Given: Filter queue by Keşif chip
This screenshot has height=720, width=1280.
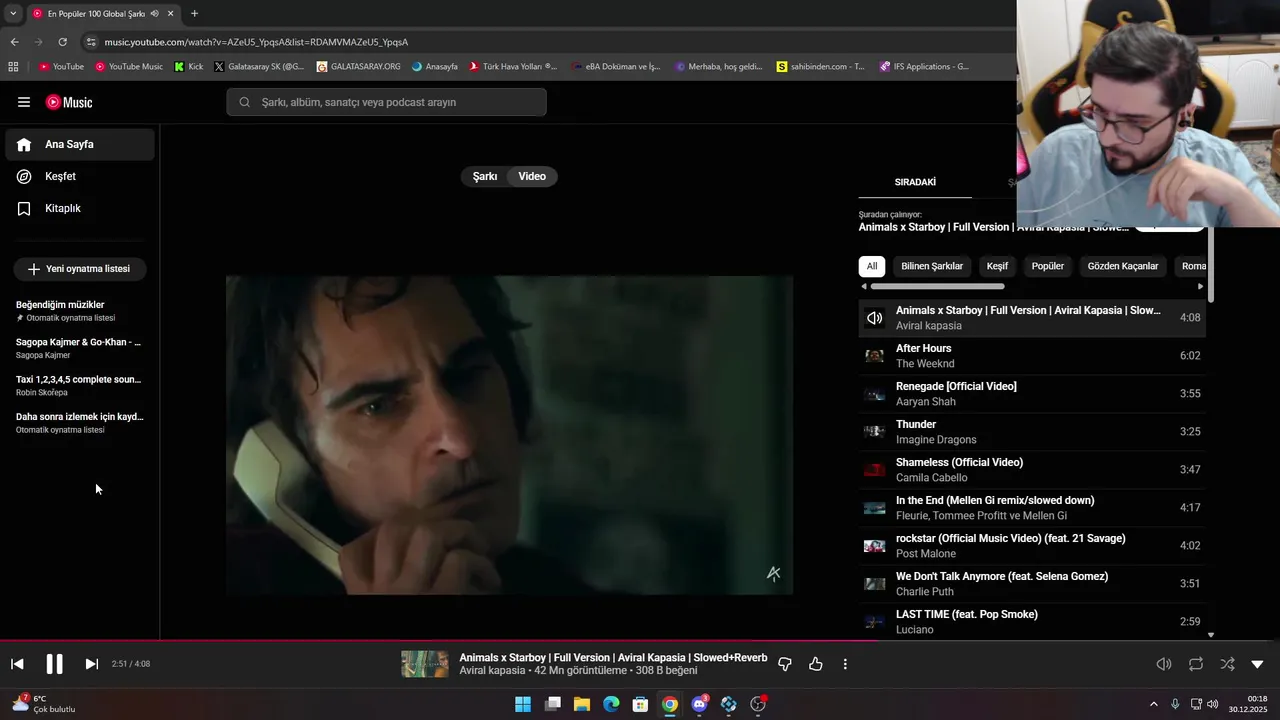Looking at the screenshot, I should (x=997, y=266).
